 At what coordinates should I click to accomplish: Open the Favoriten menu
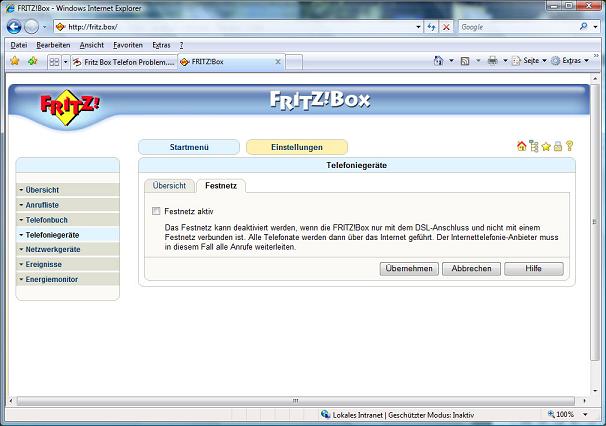click(127, 45)
